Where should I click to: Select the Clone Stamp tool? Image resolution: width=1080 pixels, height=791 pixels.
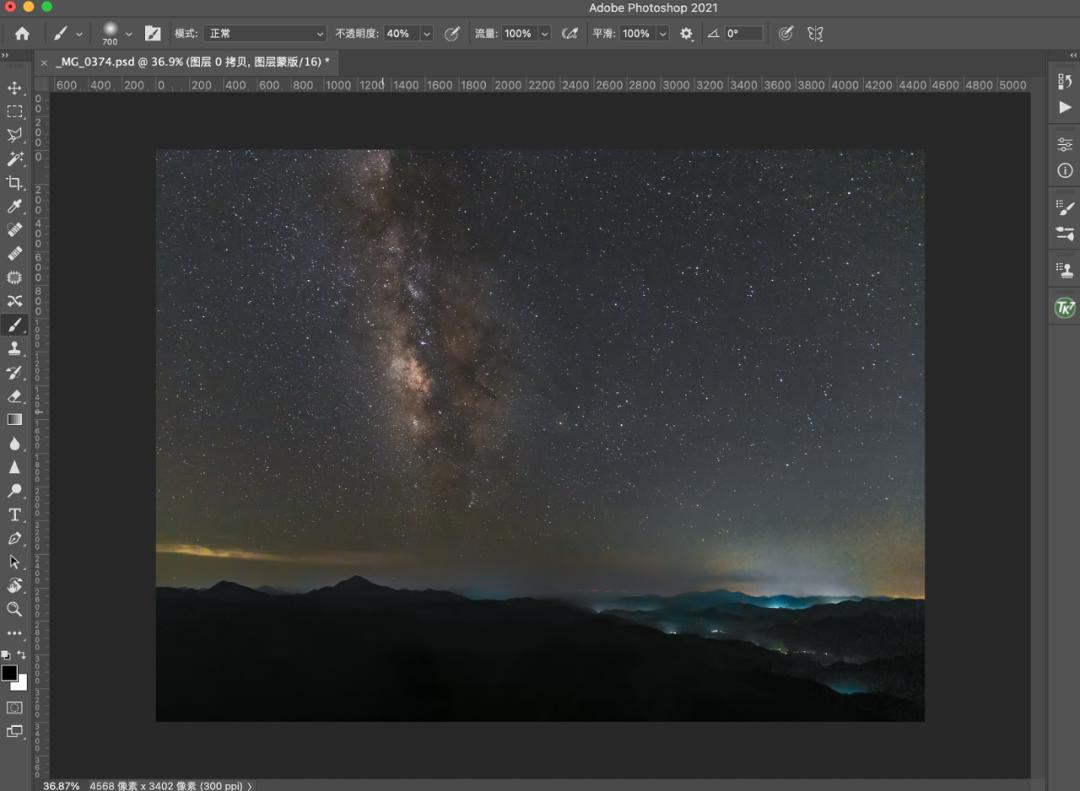[14, 348]
